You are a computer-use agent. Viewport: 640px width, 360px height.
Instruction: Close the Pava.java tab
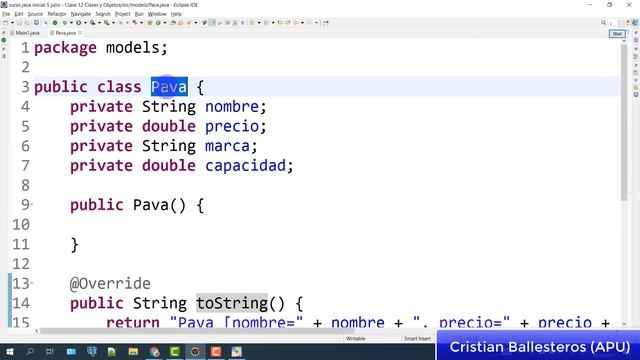[x=80, y=33]
